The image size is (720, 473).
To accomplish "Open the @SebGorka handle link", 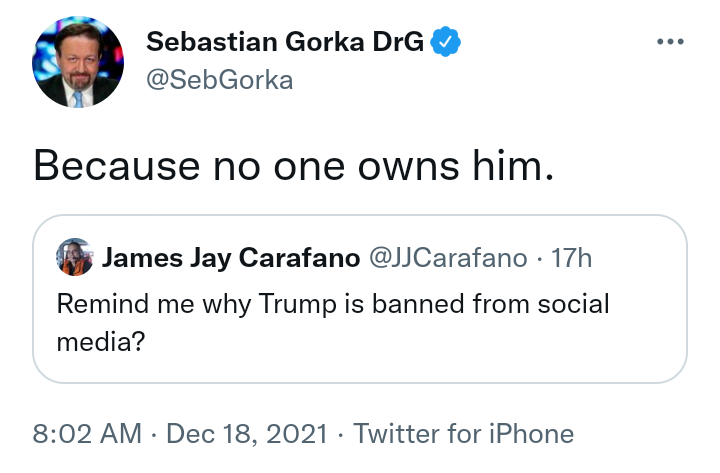I will pyautogui.click(x=219, y=80).
